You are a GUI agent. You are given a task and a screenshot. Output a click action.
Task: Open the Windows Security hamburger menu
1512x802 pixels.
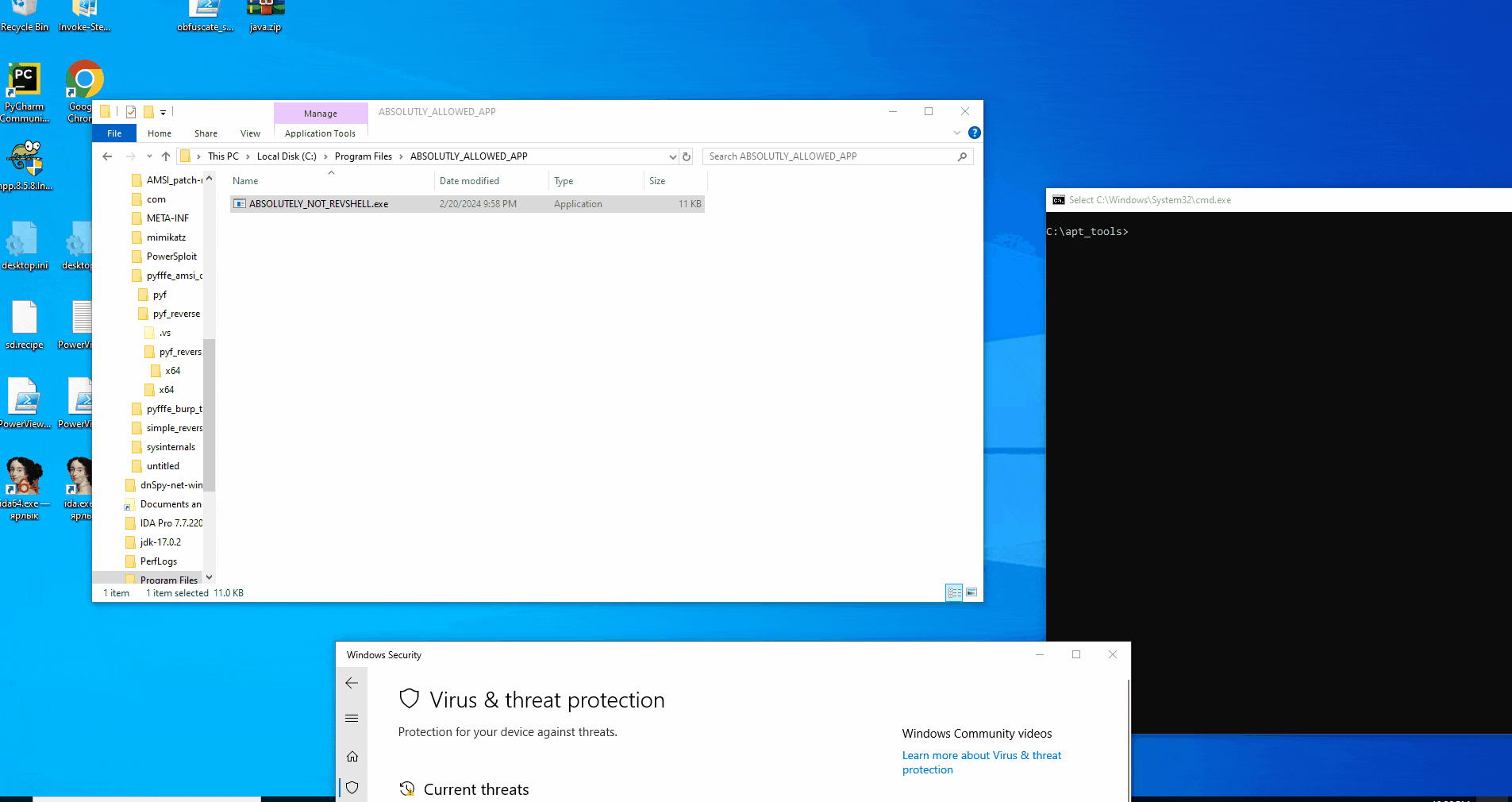click(x=352, y=719)
